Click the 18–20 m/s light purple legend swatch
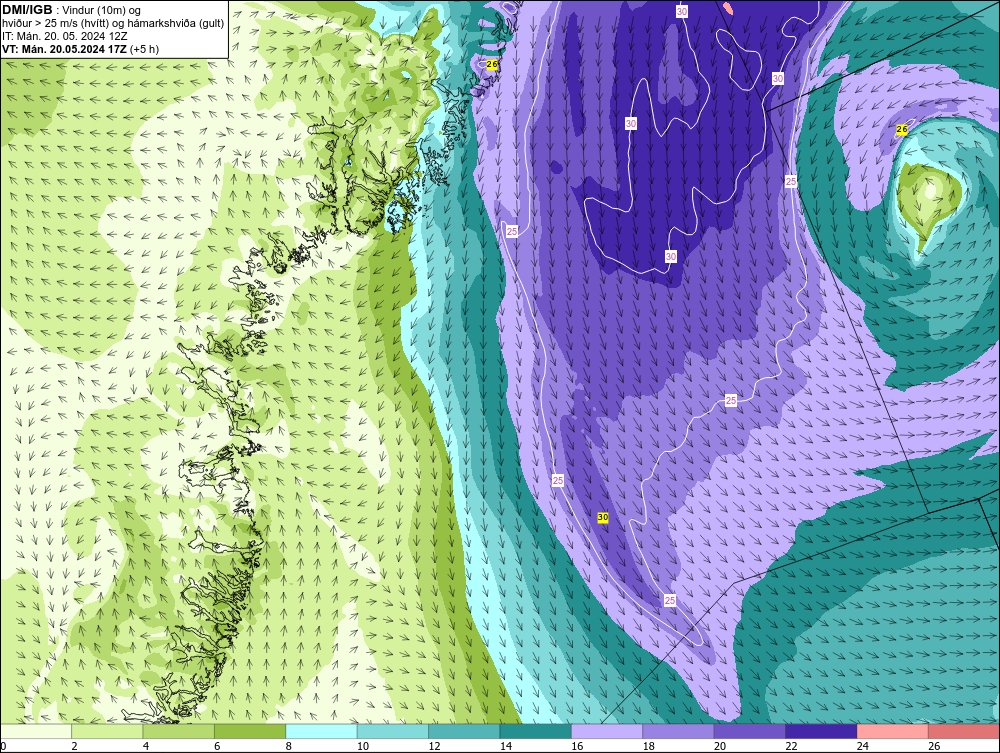Image resolution: width=1000 pixels, height=753 pixels. (x=679, y=731)
